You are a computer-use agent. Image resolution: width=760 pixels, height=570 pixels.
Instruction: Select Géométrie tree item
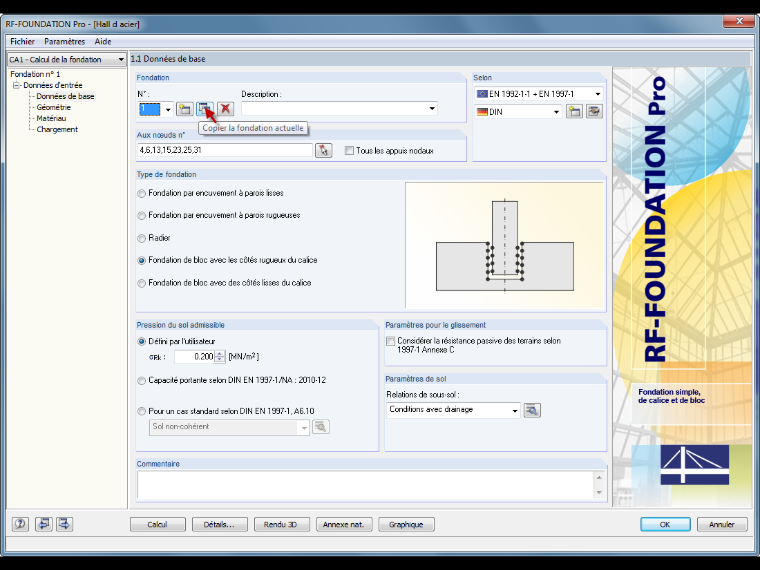(53, 108)
